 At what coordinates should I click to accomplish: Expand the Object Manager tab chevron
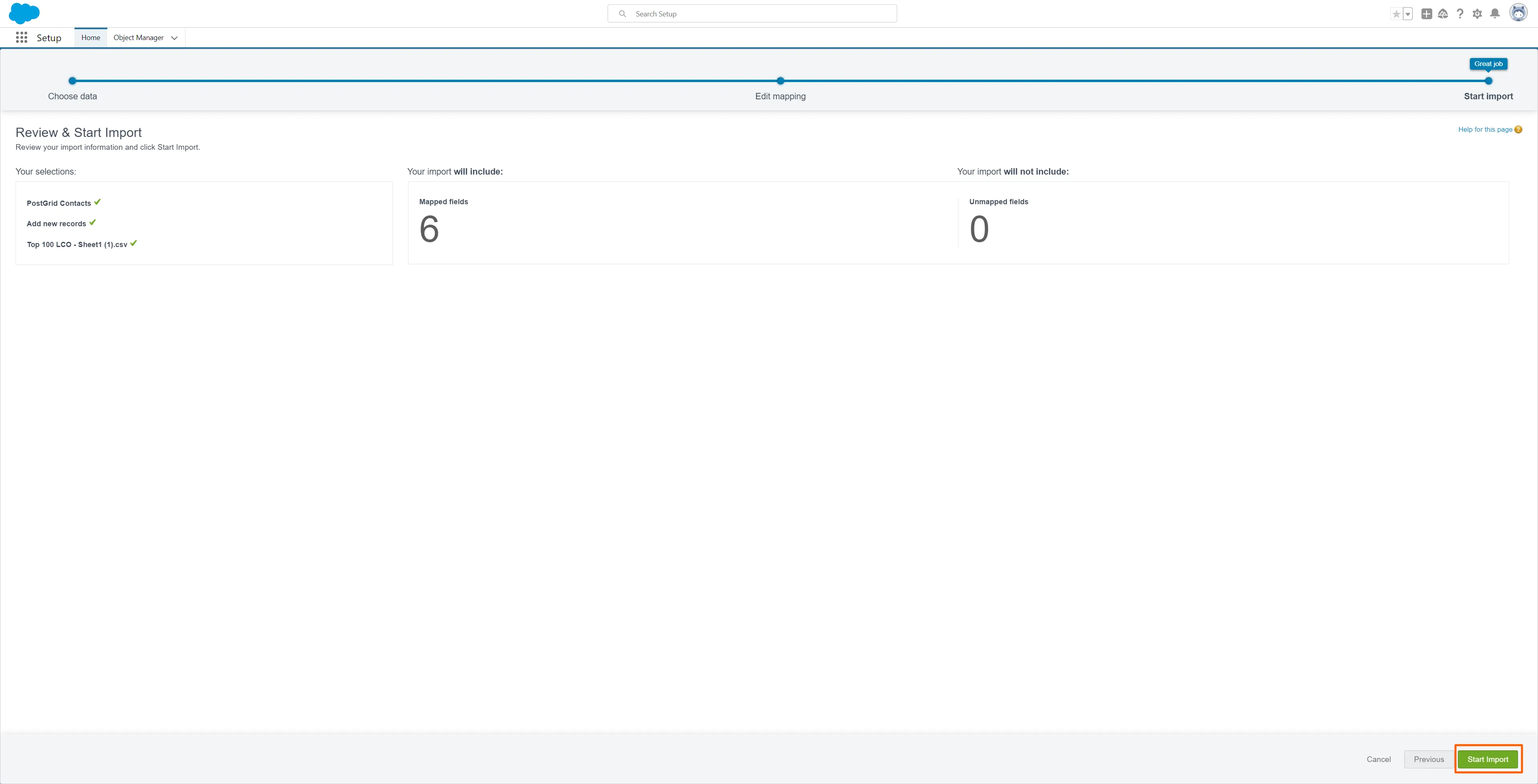pos(174,38)
